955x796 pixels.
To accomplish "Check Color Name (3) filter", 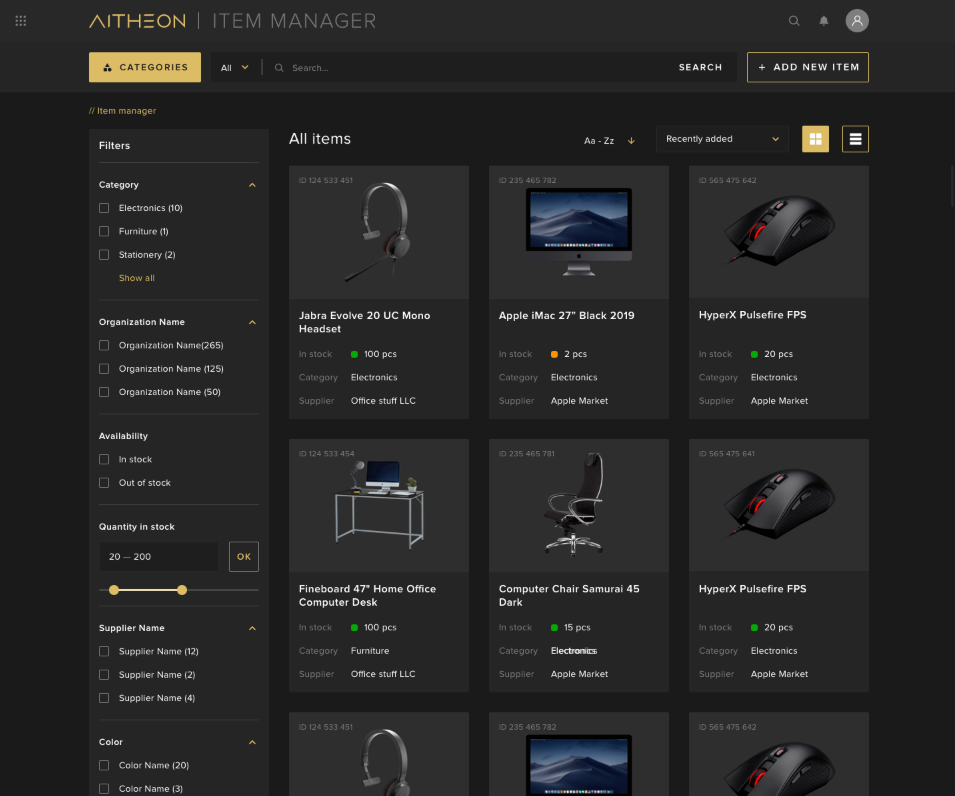I will click(104, 789).
